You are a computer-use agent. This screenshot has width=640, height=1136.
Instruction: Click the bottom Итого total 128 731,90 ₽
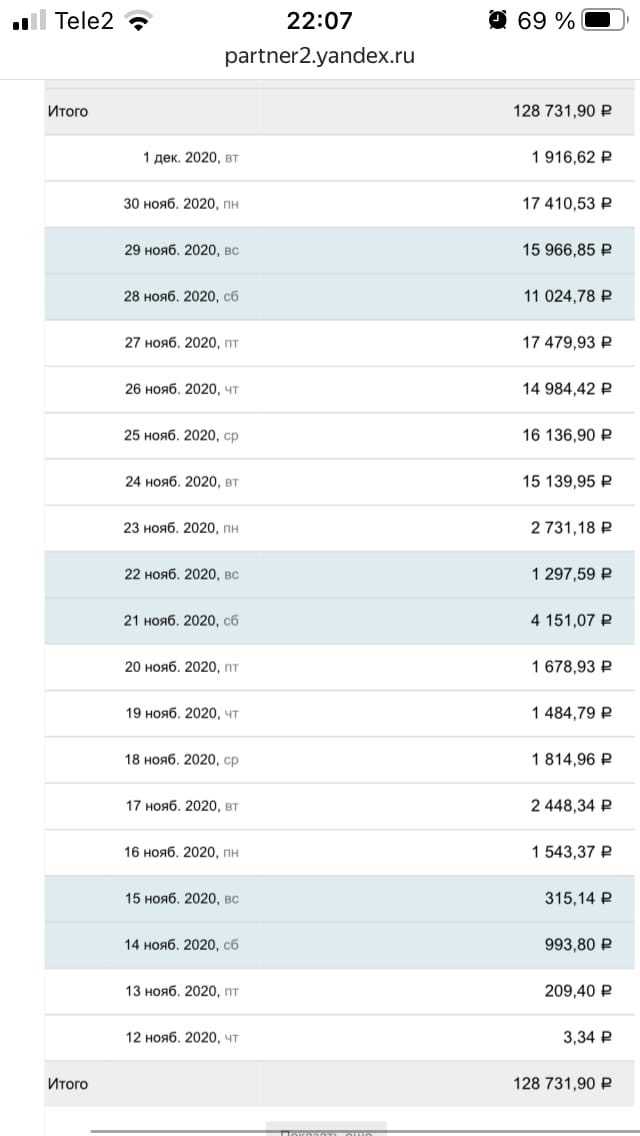click(x=561, y=1084)
